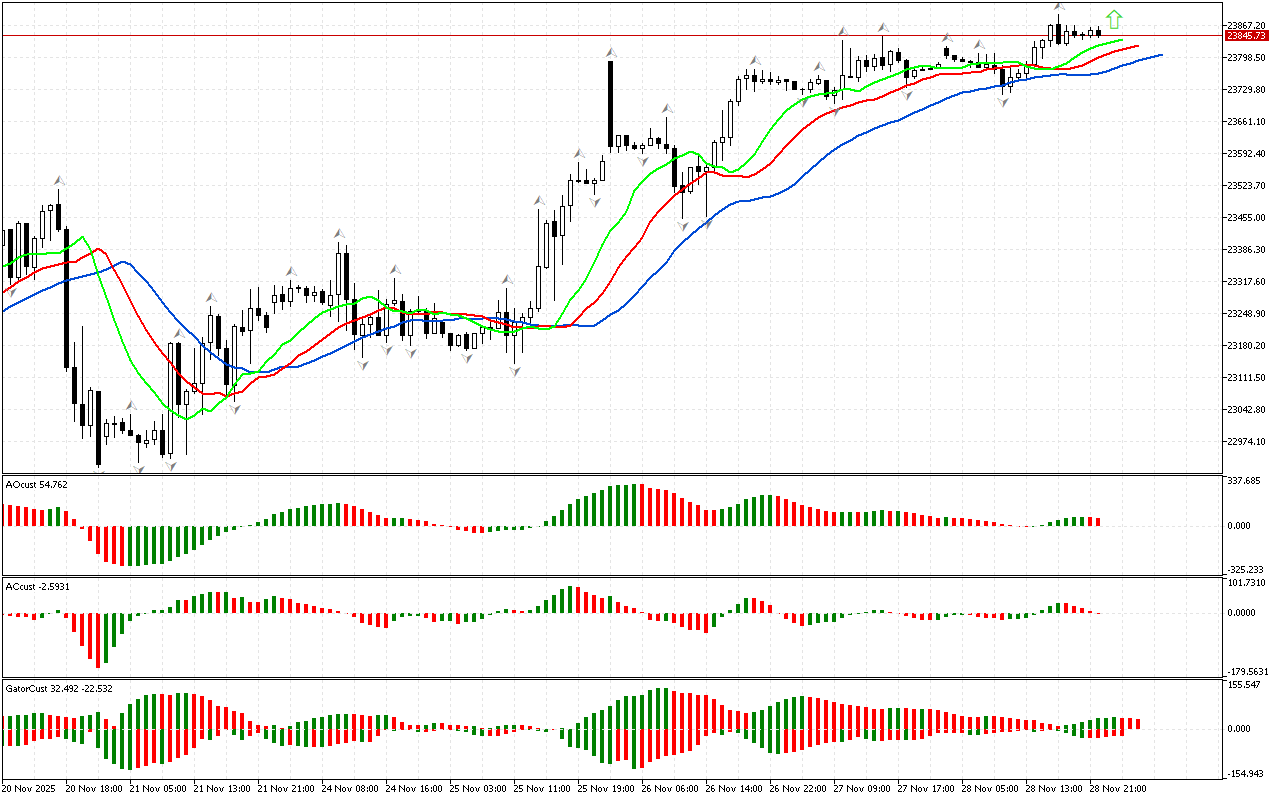Click the green Alligator lips line end
1280x800 pixels.
[x=1122, y=42]
